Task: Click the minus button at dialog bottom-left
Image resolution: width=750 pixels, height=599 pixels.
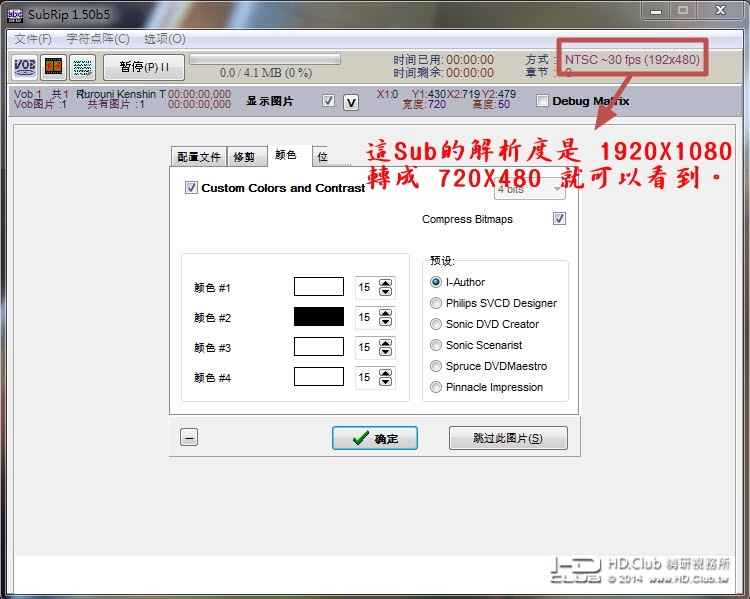Action: pos(189,437)
